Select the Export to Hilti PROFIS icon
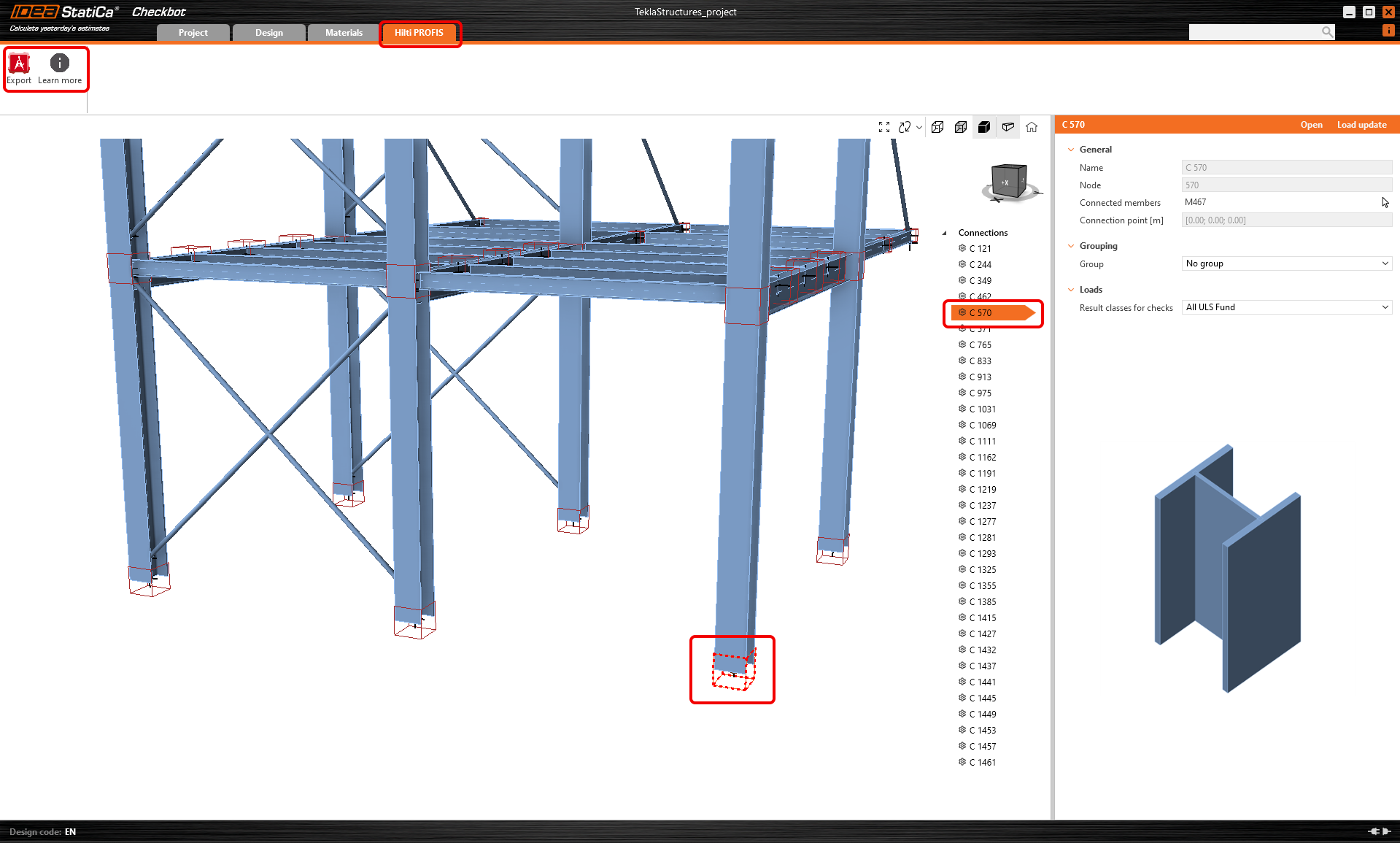Image resolution: width=1400 pixels, height=843 pixels. click(x=18, y=65)
